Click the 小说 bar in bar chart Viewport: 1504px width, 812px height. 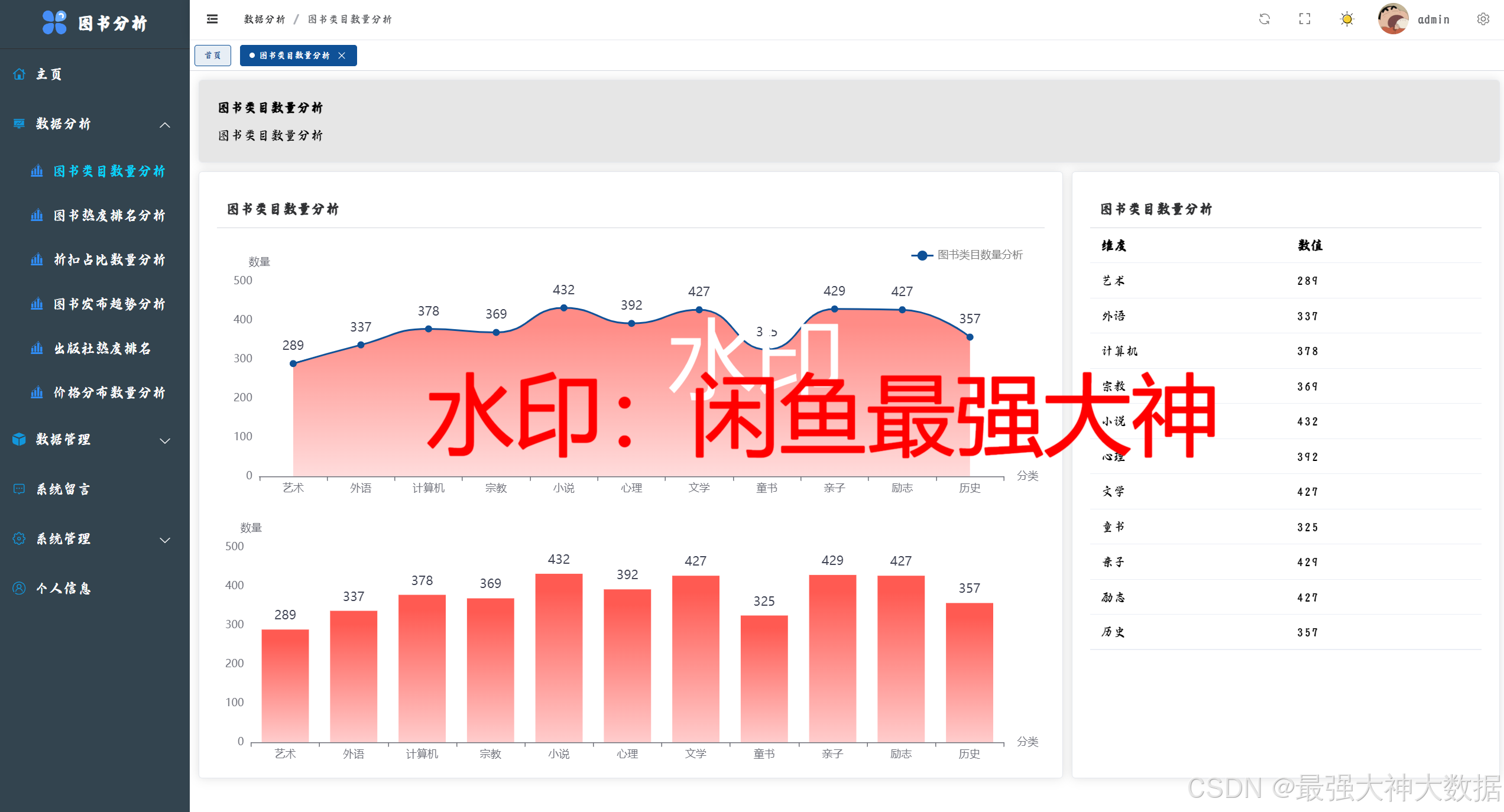[559, 656]
